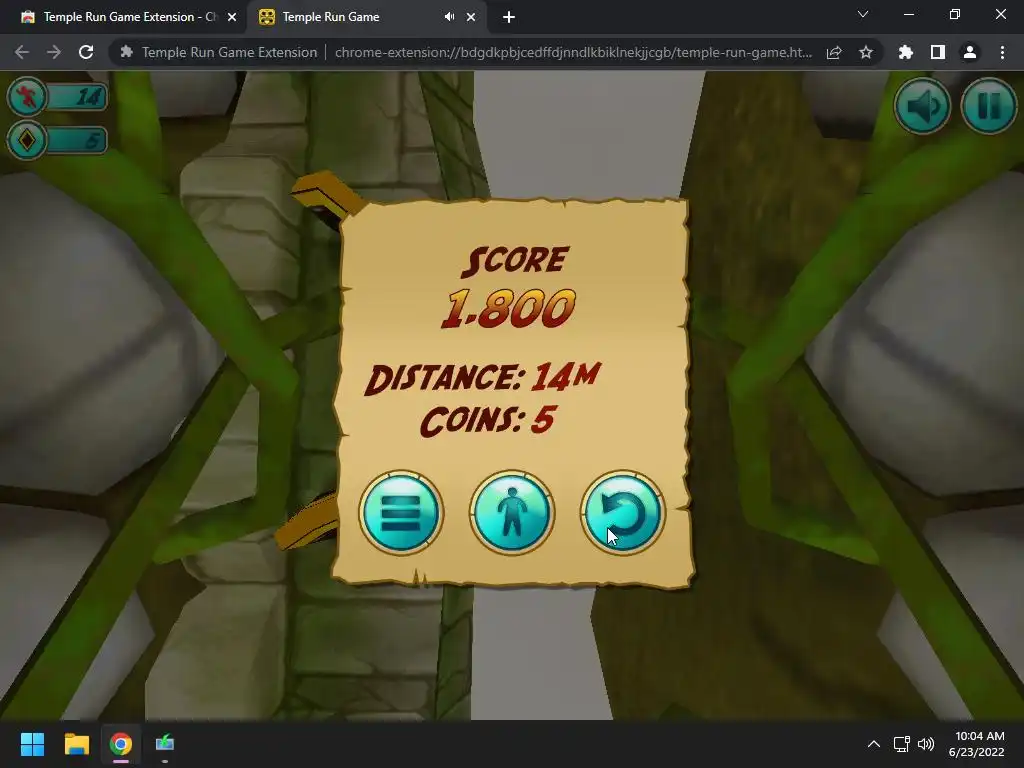Screen dimensions: 1024x768
Task: Open the tab search dropdown arrow
Action: point(863,14)
